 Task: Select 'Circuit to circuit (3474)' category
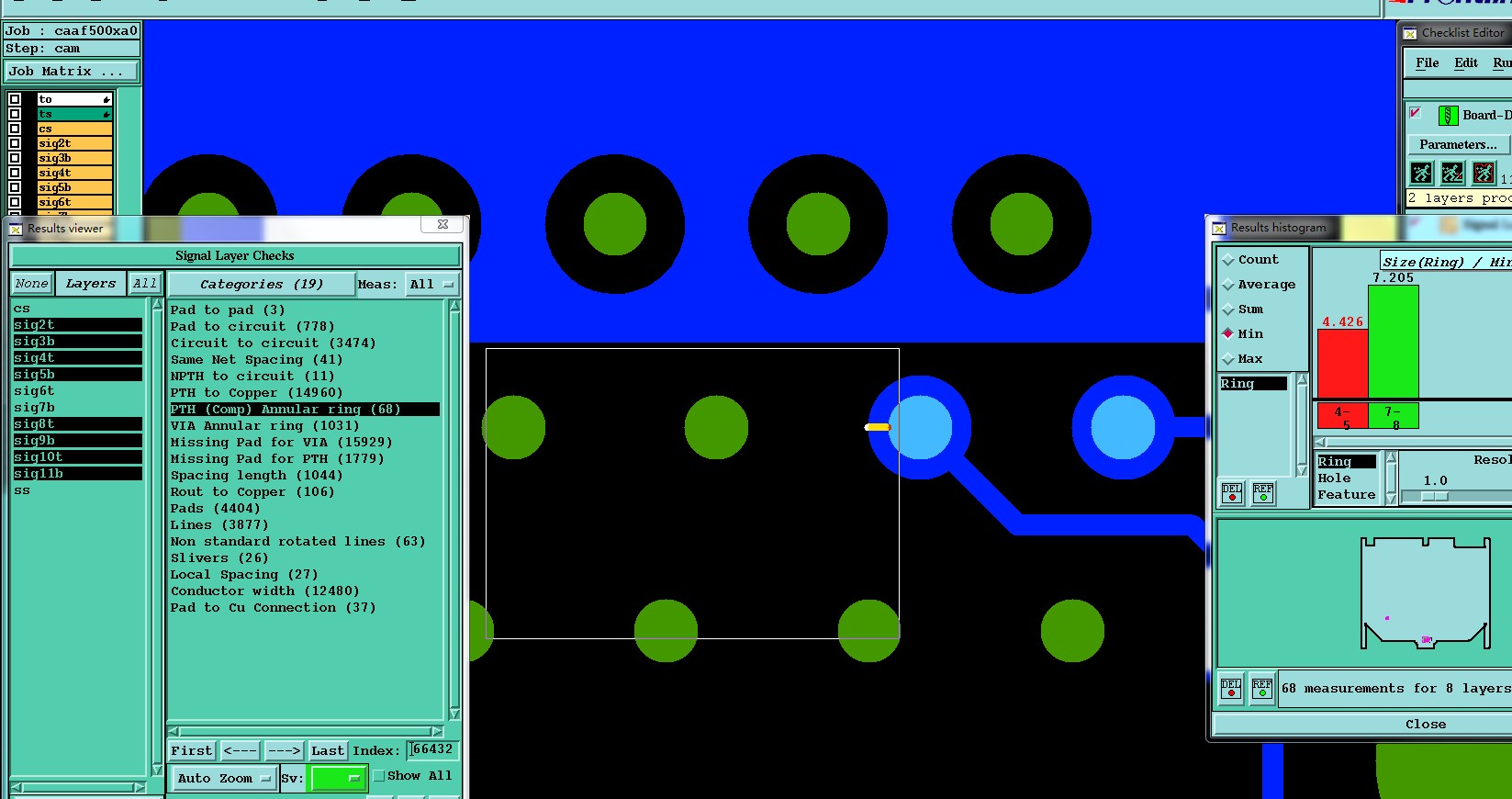273,343
